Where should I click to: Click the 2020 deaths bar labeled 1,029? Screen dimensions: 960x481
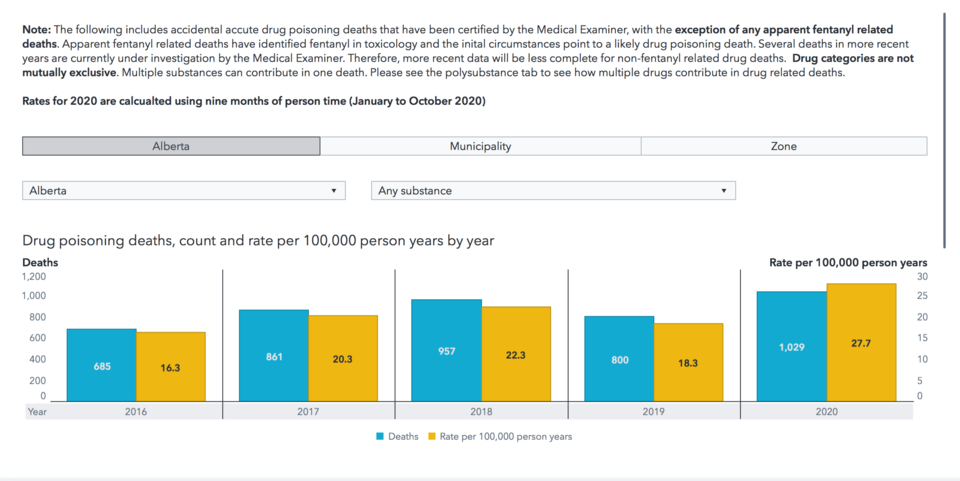click(x=792, y=346)
